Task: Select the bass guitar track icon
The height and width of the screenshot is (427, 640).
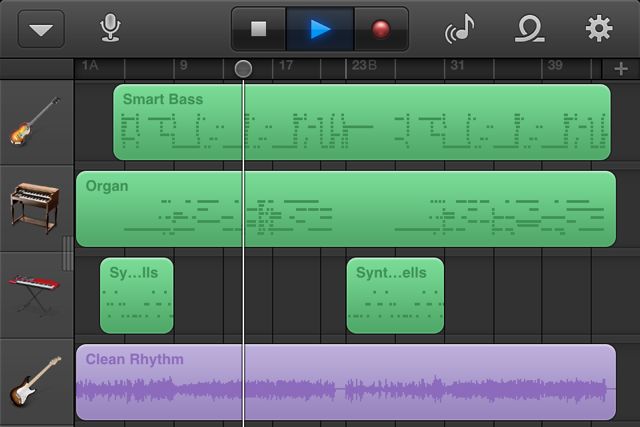Action: (36, 121)
